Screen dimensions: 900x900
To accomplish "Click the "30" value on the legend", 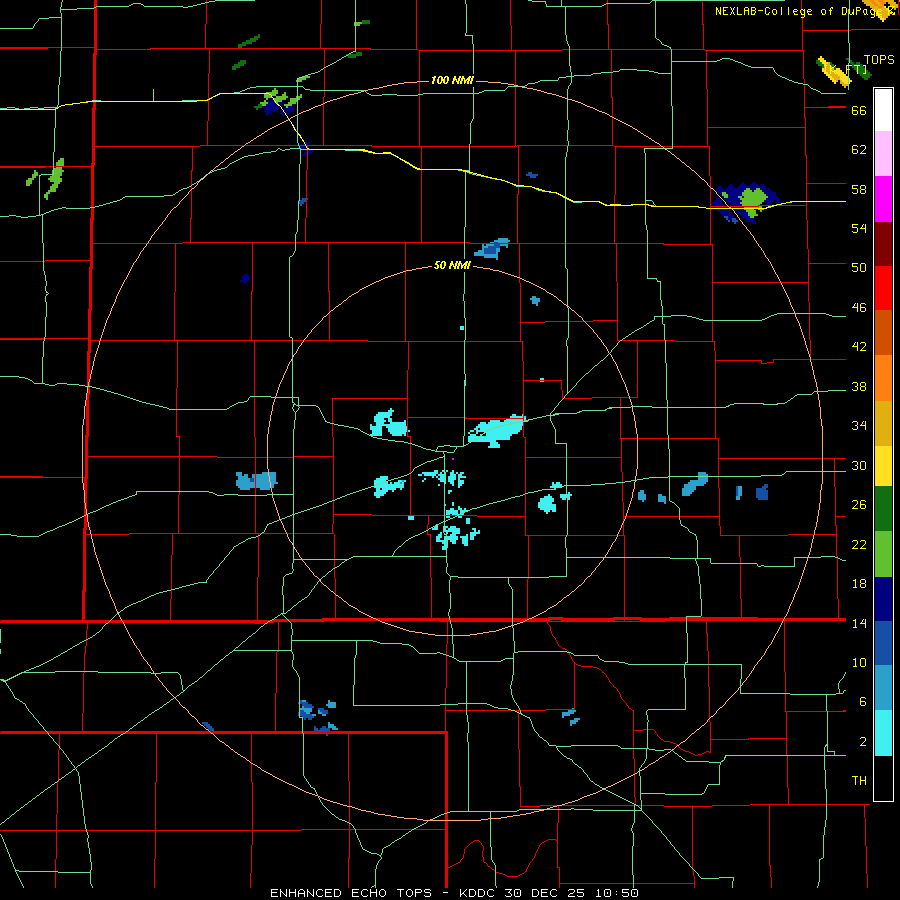I will click(859, 465).
